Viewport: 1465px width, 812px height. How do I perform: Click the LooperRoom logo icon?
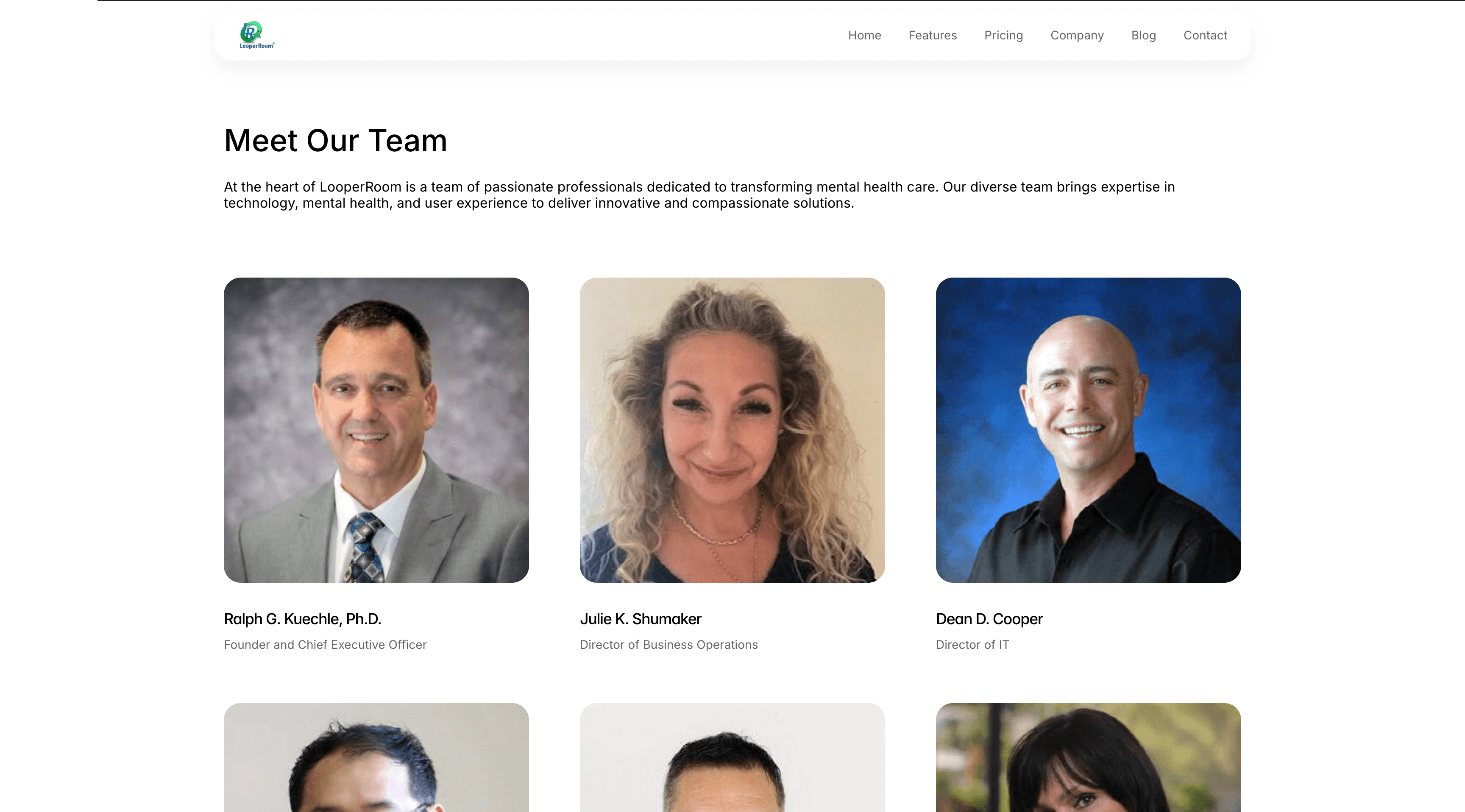click(256, 35)
